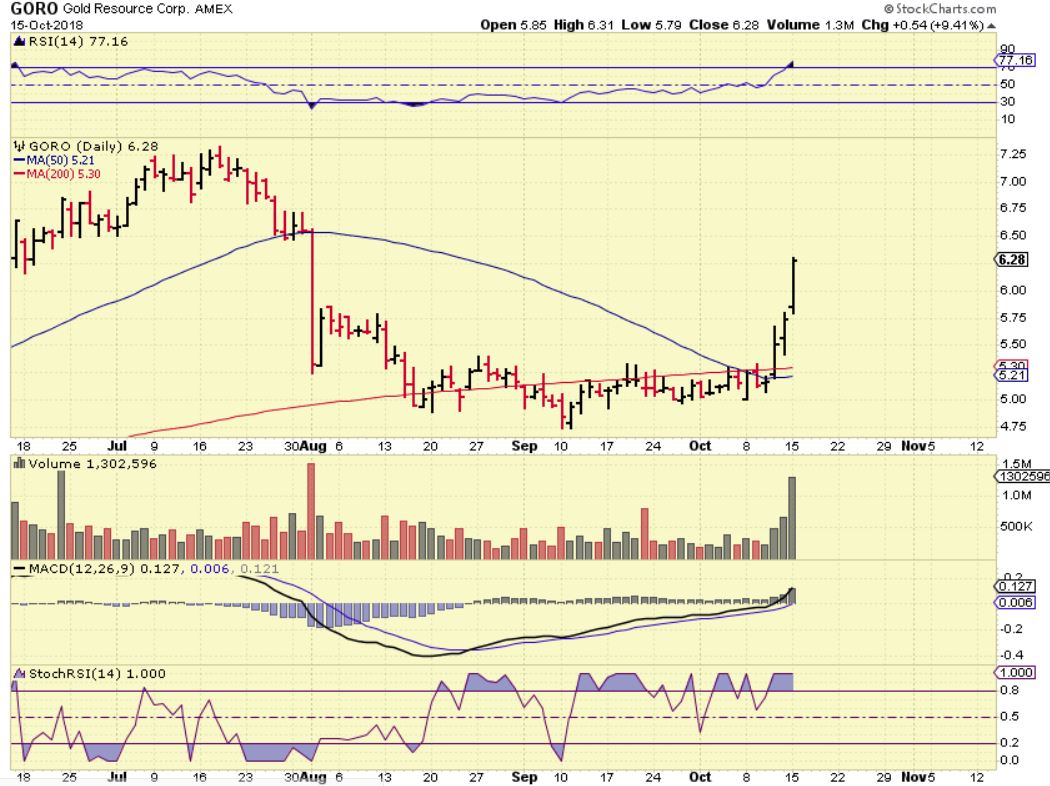Click the Volume panel histogram icon
Image resolution: width=1050 pixels, height=786 pixels.
[19, 463]
